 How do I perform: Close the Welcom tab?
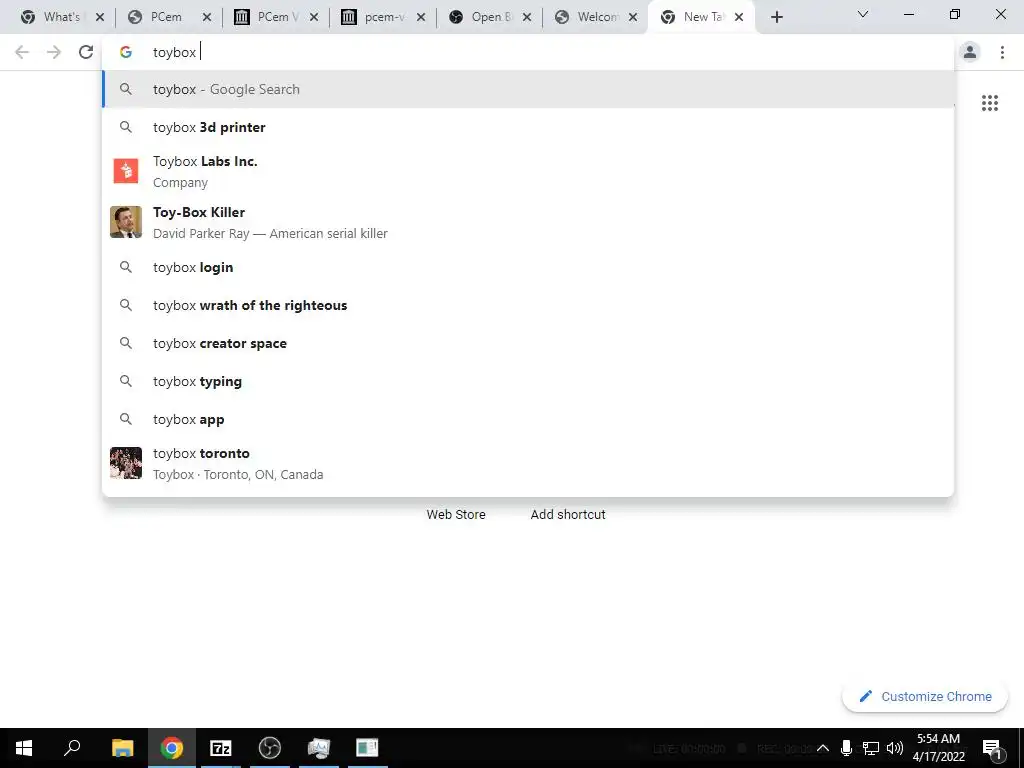(633, 18)
